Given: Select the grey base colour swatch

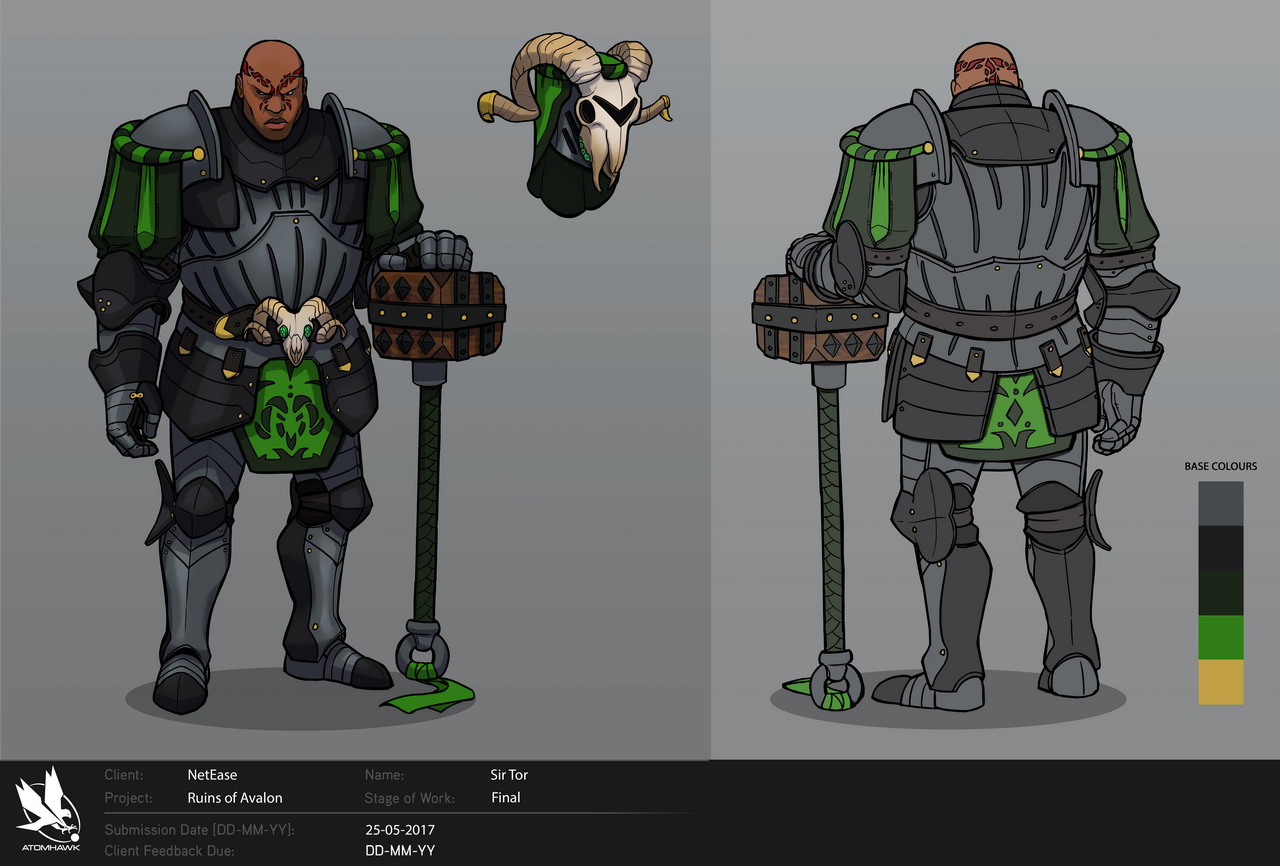Looking at the screenshot, I should pyautogui.click(x=1221, y=504).
